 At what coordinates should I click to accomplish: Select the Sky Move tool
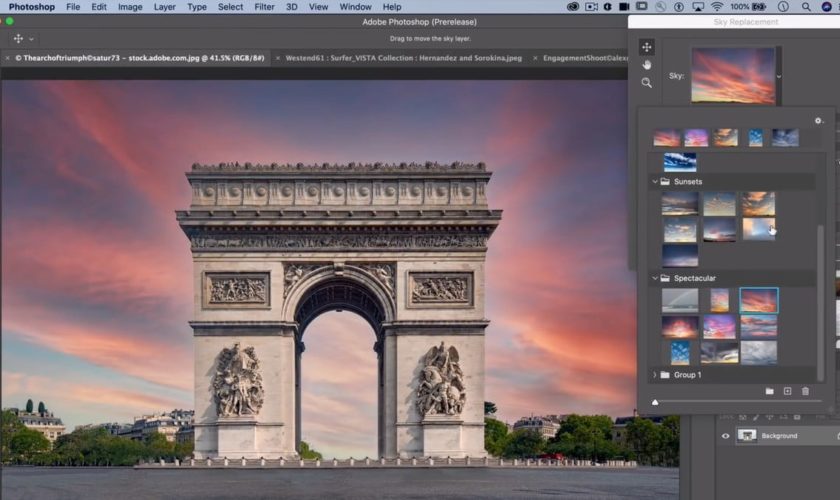(x=647, y=47)
